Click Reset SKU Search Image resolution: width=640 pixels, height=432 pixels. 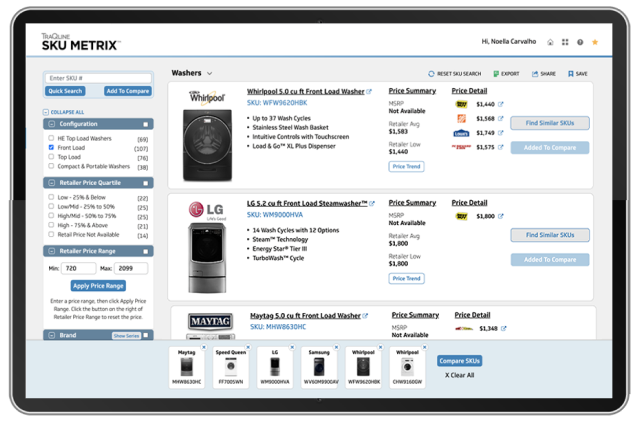(x=454, y=74)
